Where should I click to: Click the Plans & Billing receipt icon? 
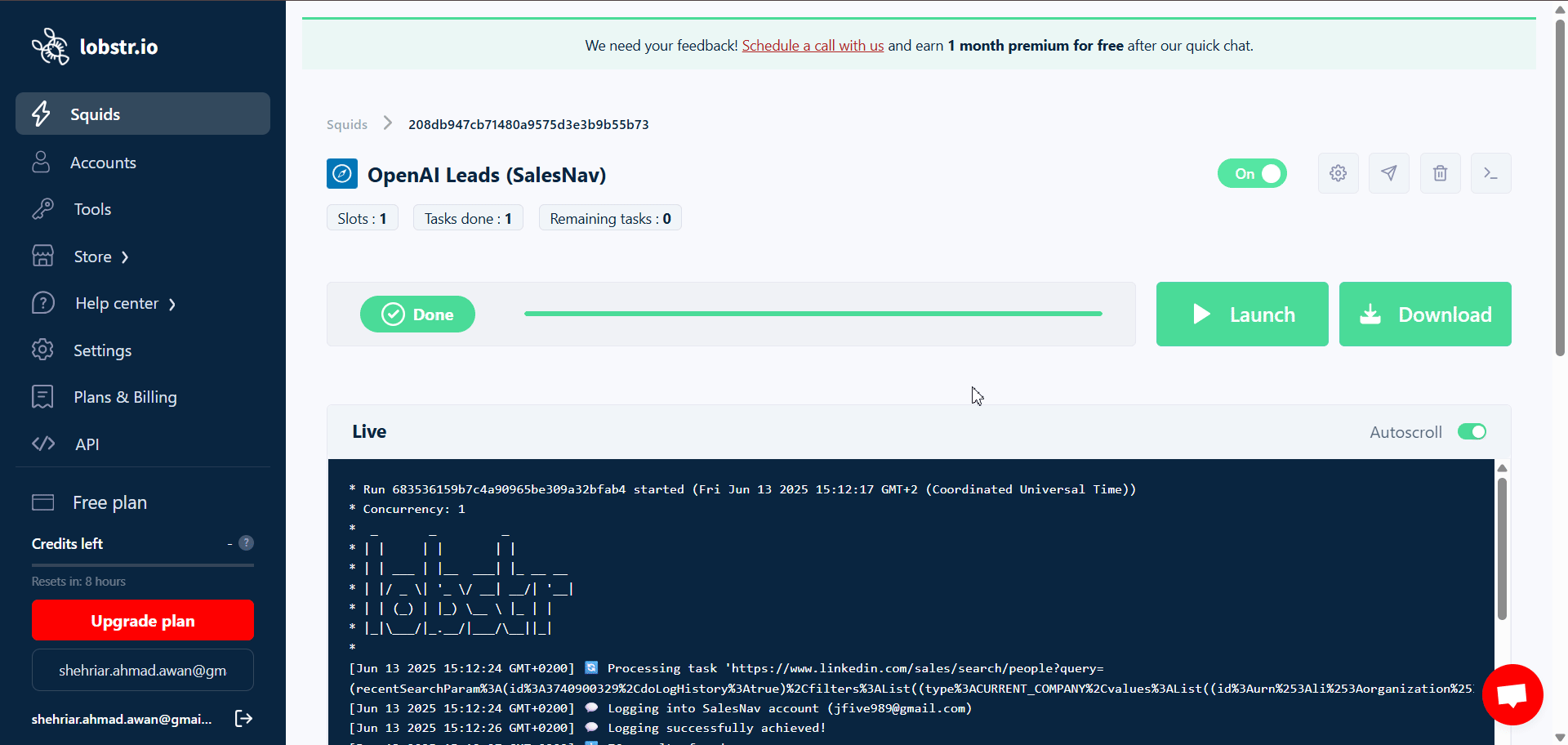pyautogui.click(x=42, y=396)
